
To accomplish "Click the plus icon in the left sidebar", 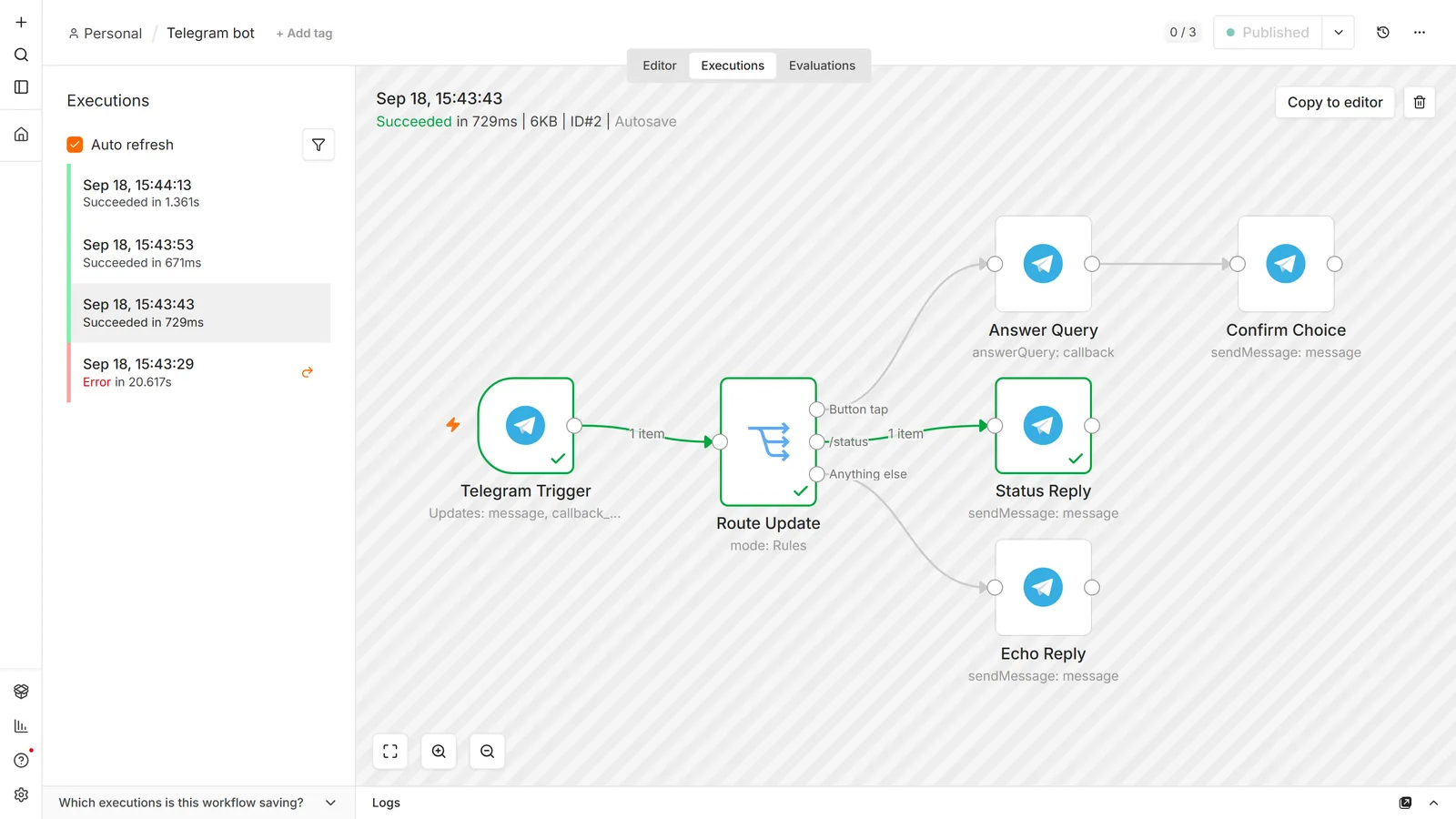I will pos(21,22).
